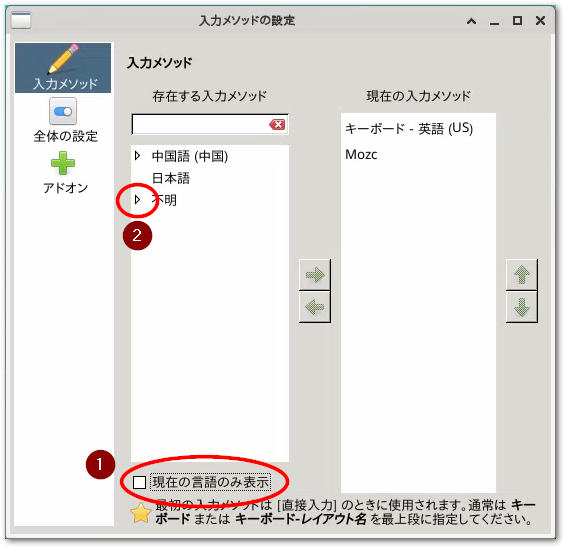Viewport: 565px width, 548px height.
Task: Select キーボード - 英語 (US) entry
Action: point(409,129)
